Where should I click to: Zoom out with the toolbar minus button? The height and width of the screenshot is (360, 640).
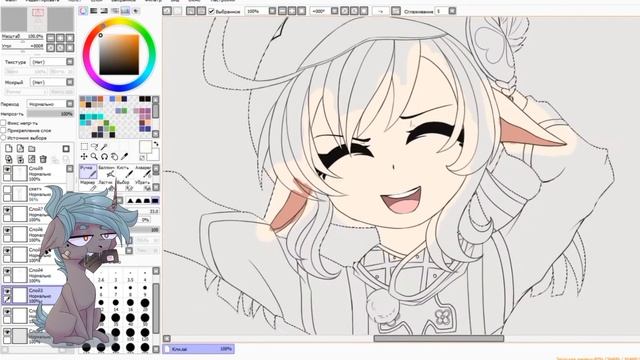pos(282,11)
